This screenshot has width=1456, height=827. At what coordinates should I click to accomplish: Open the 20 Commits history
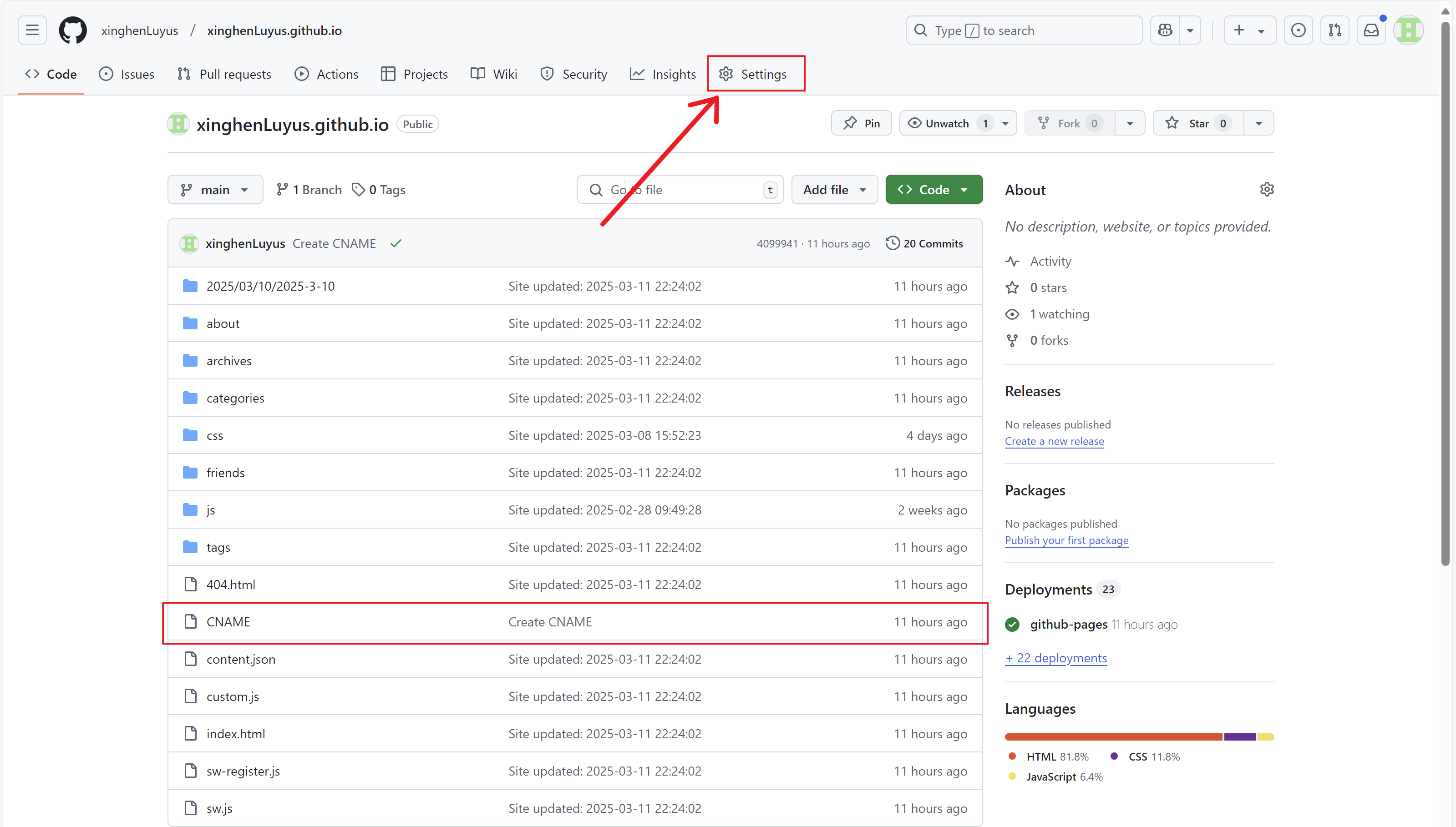pos(924,243)
